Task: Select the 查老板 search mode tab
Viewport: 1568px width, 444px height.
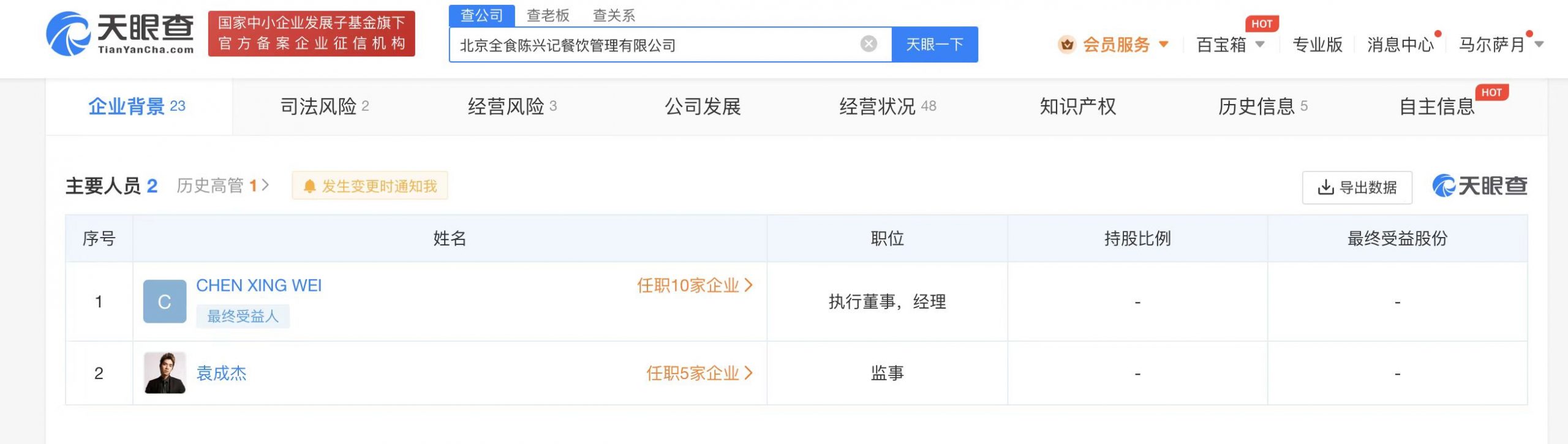Action: tap(548, 15)
